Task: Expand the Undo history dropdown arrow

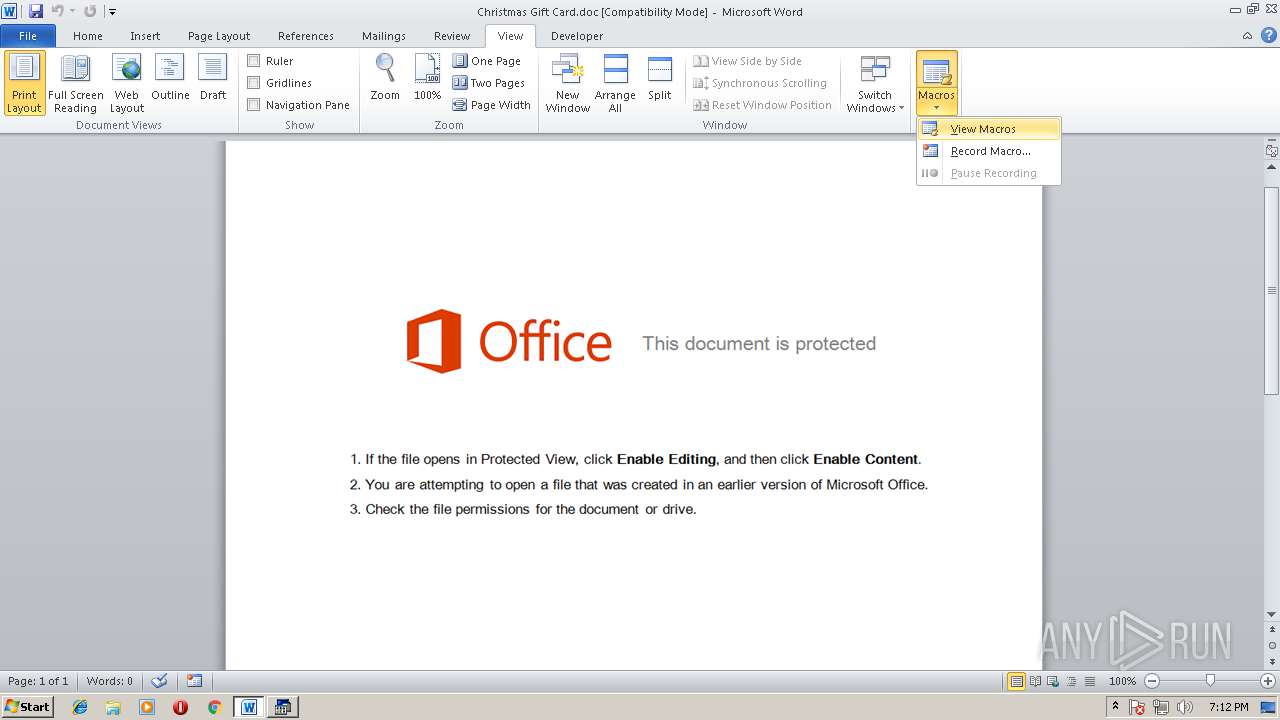Action: (72, 11)
